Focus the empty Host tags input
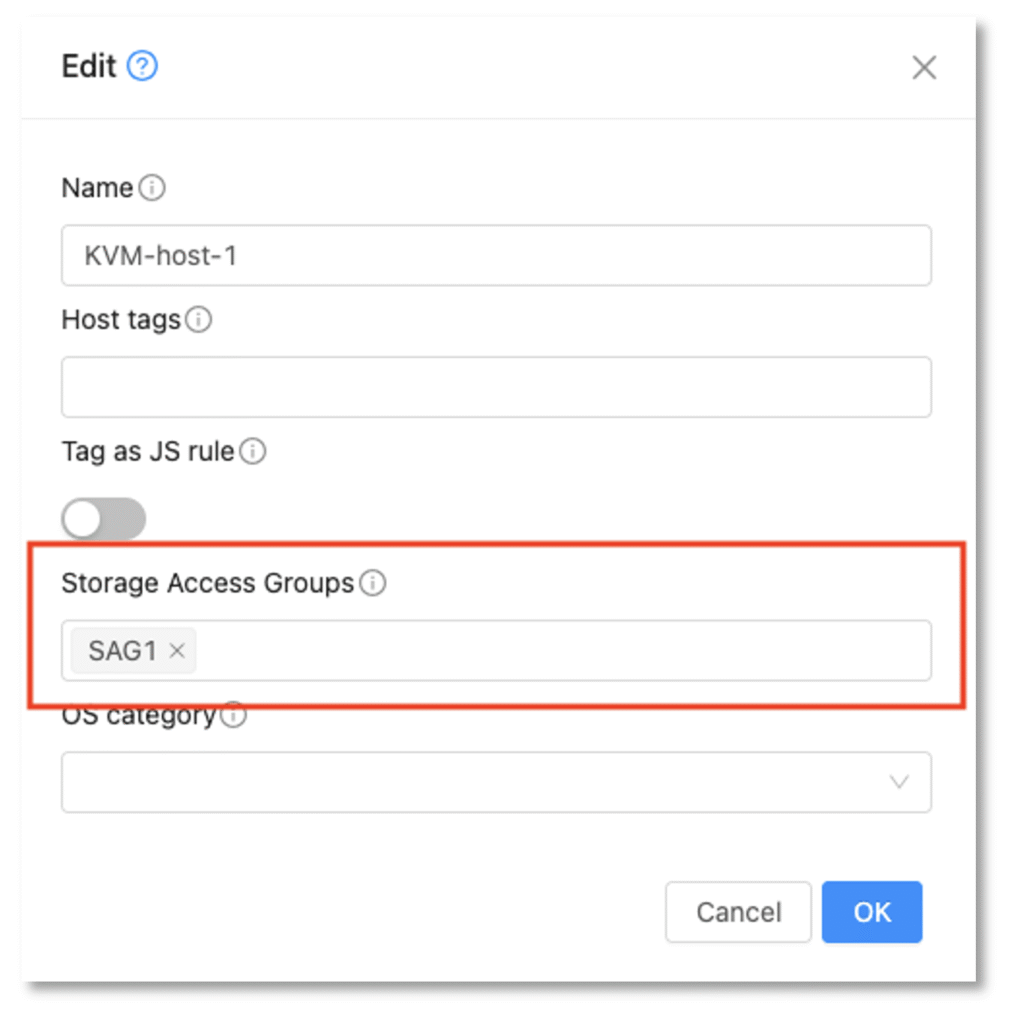 click(496, 387)
